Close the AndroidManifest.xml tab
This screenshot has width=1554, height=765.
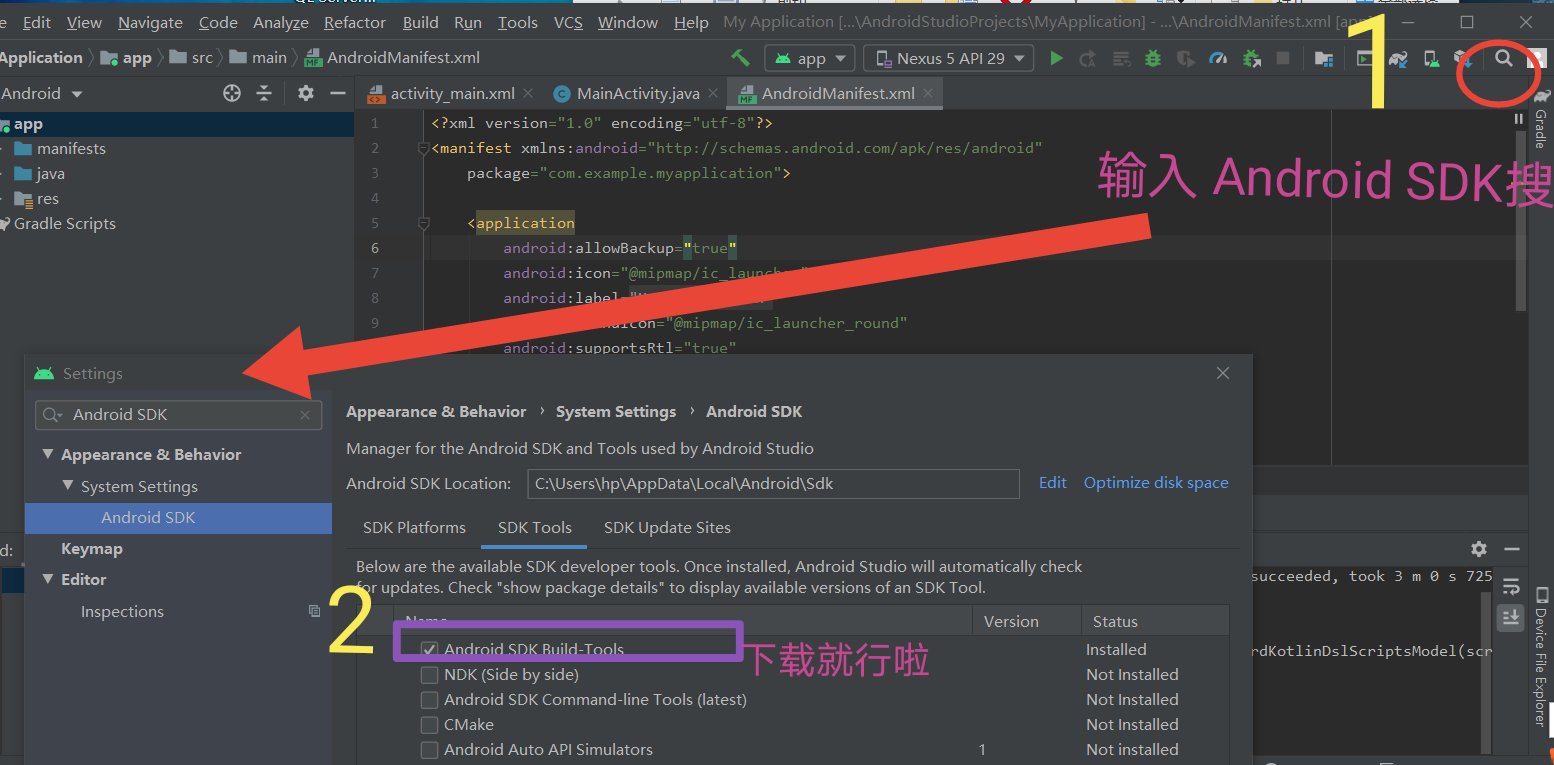point(928,93)
